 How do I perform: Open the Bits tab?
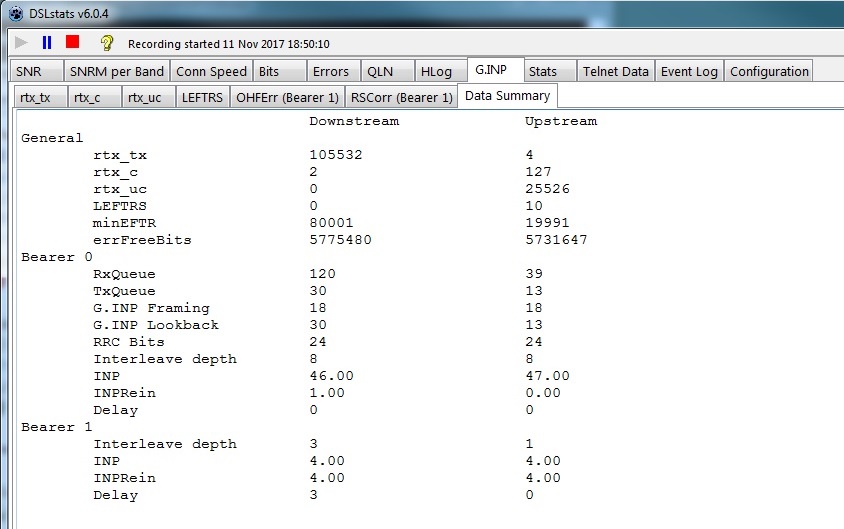(x=279, y=71)
